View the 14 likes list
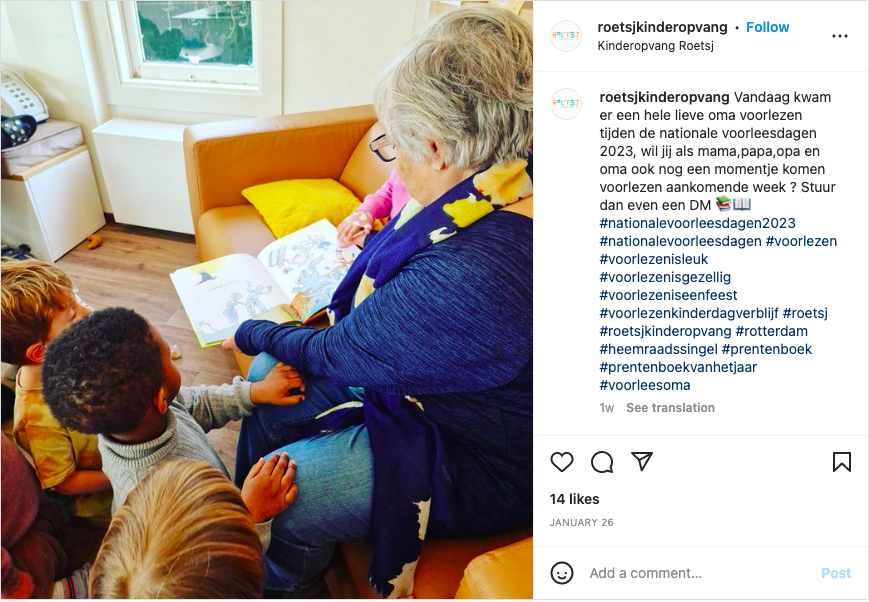 click(x=574, y=499)
